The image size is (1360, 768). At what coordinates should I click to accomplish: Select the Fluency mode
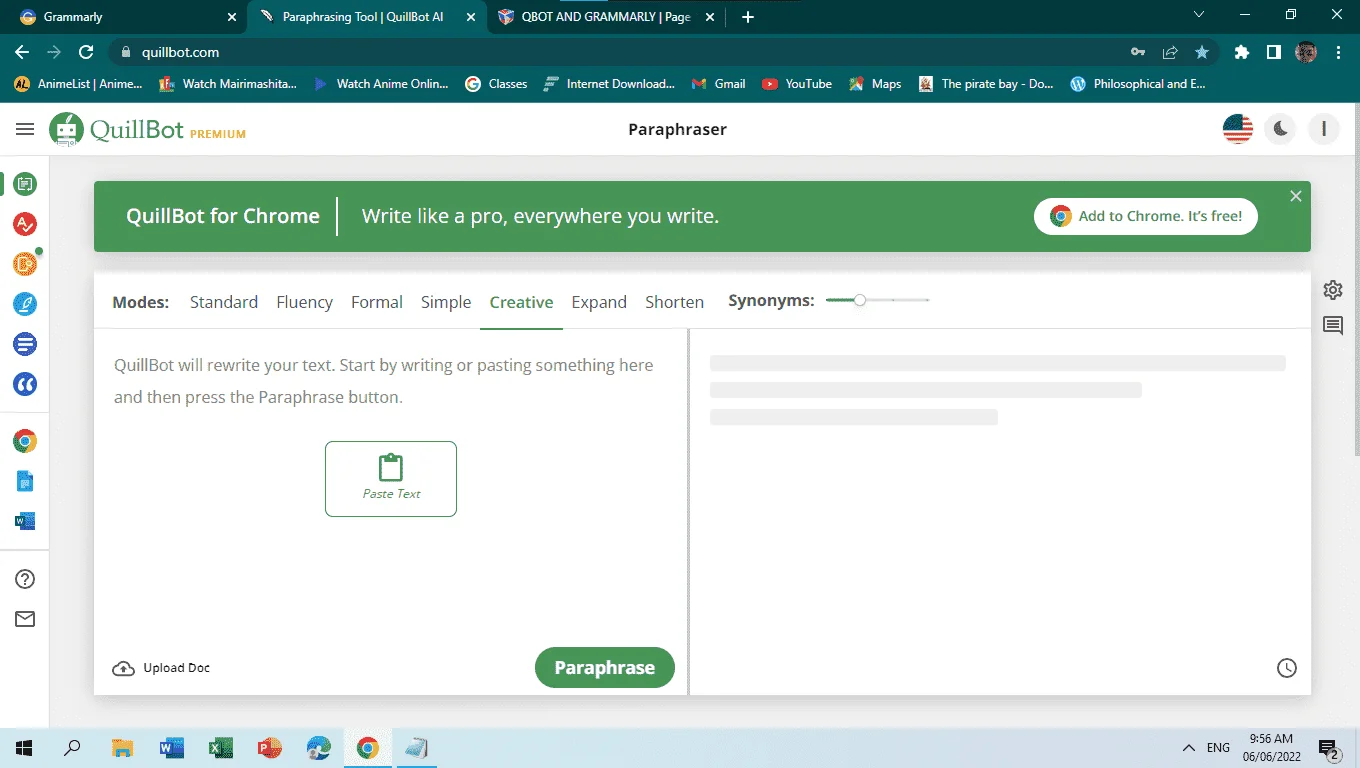(305, 302)
